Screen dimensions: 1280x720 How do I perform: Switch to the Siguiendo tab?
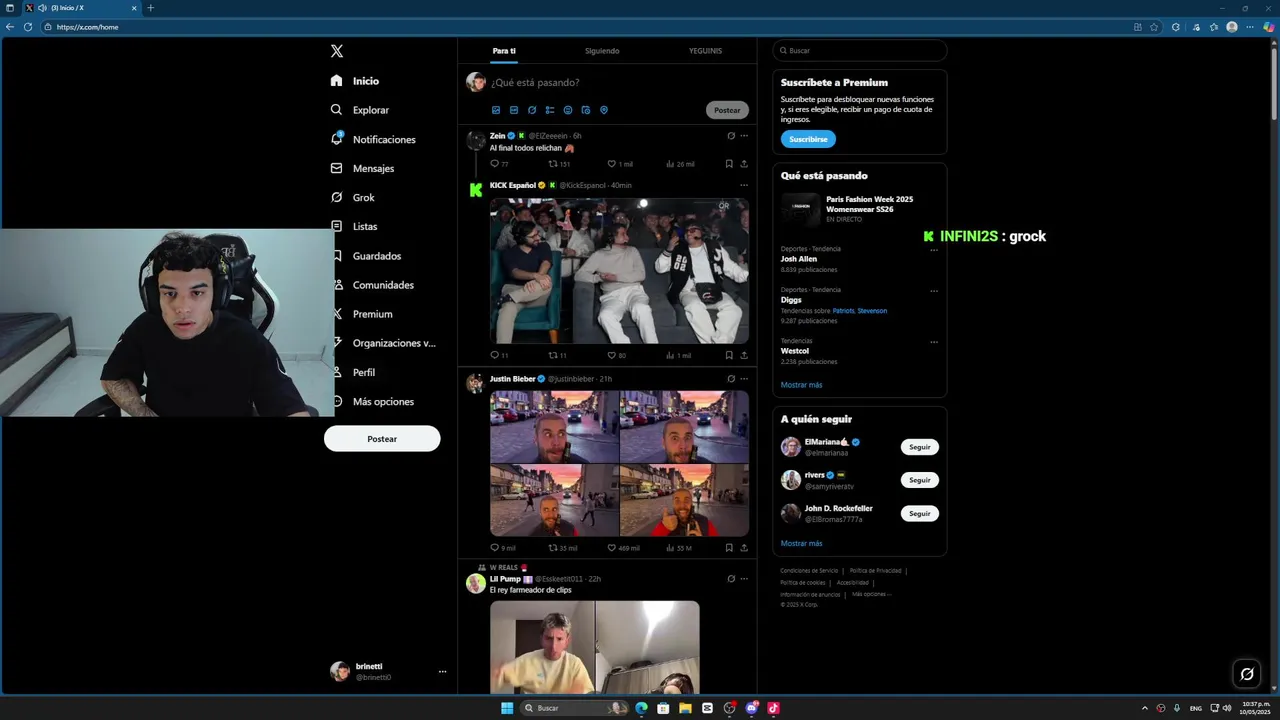(x=602, y=51)
